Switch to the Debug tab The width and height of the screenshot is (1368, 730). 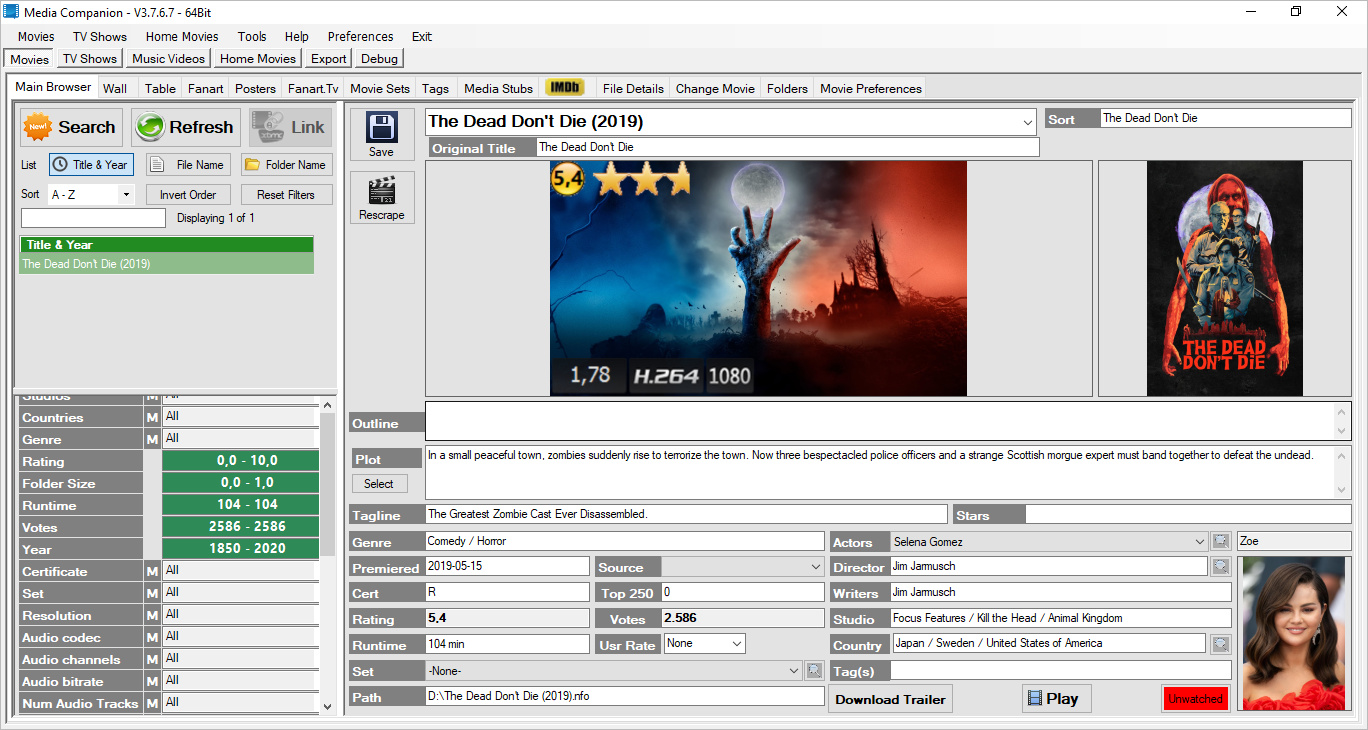point(379,59)
